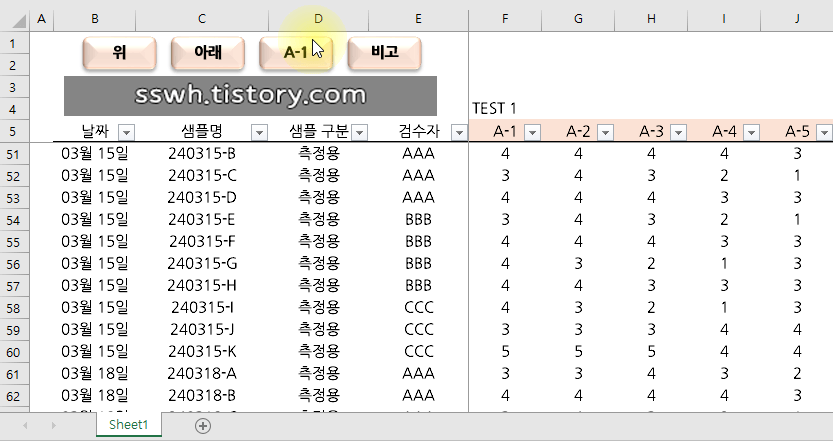Select CCC cell in row 58
833x441 pixels.
coord(418,308)
